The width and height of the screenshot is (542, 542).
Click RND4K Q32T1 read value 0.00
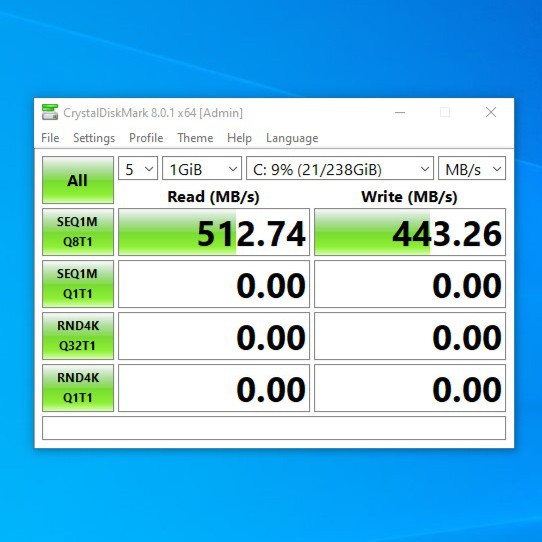214,336
